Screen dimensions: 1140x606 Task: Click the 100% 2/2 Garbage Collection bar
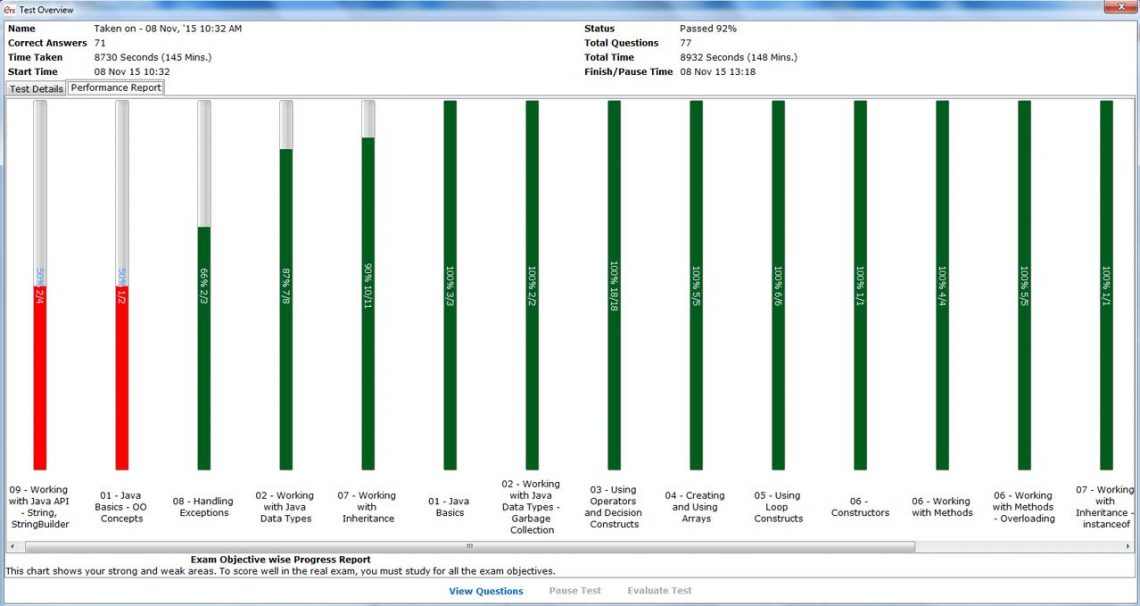pyautogui.click(x=532, y=285)
